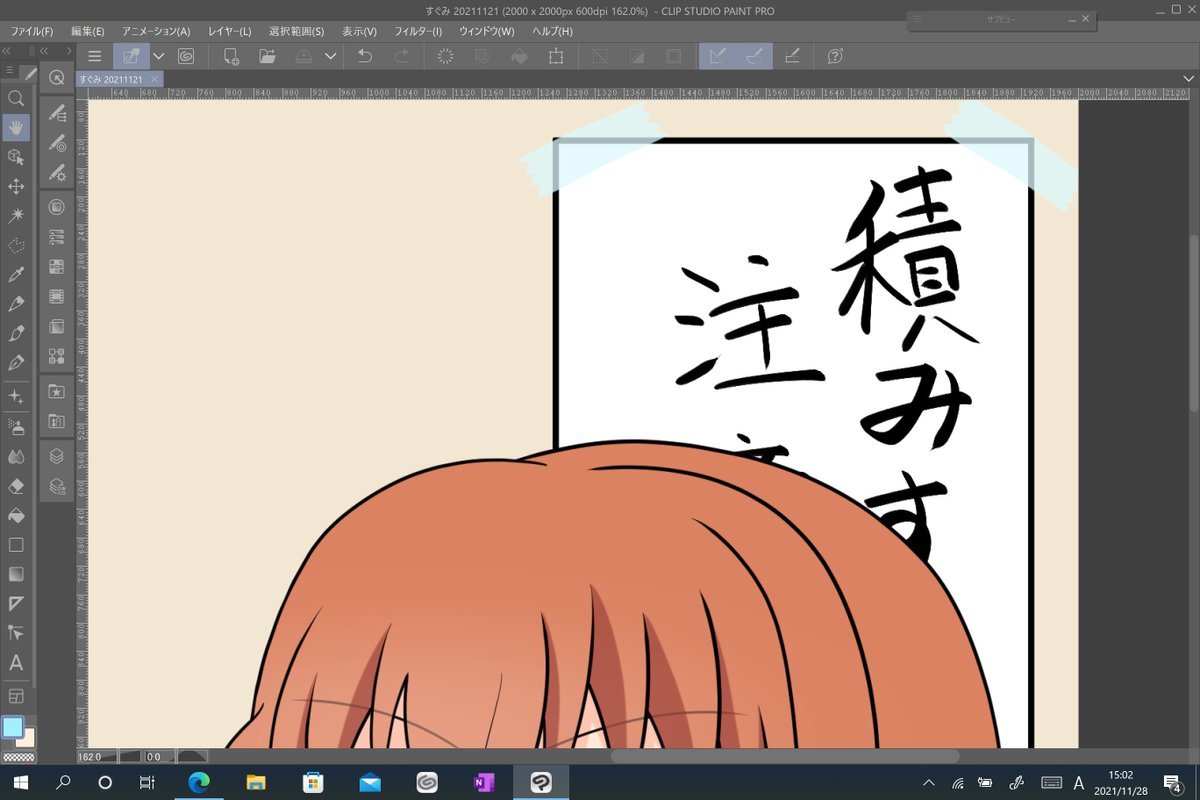The width and height of the screenshot is (1200, 800).
Task: Select the Eraser tool
Action: coord(16,486)
